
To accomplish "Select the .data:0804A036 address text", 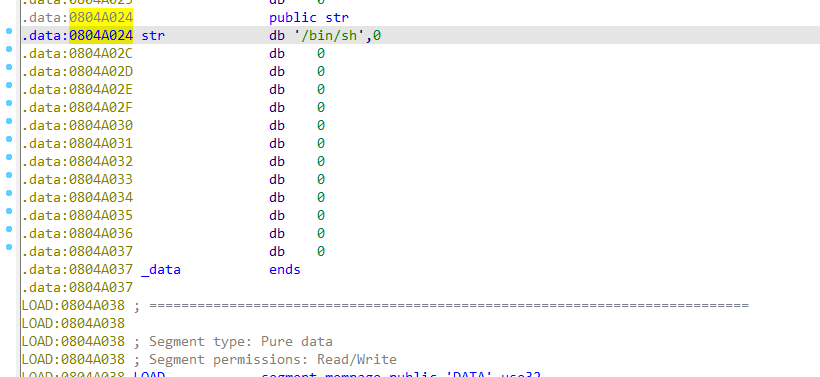I will tap(77, 233).
